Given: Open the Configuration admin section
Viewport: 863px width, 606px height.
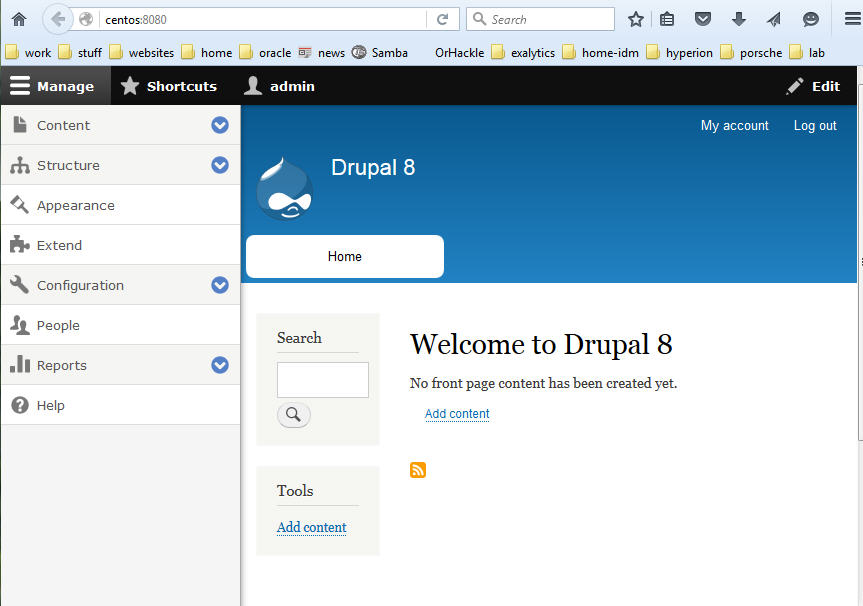Looking at the screenshot, I should (x=80, y=285).
